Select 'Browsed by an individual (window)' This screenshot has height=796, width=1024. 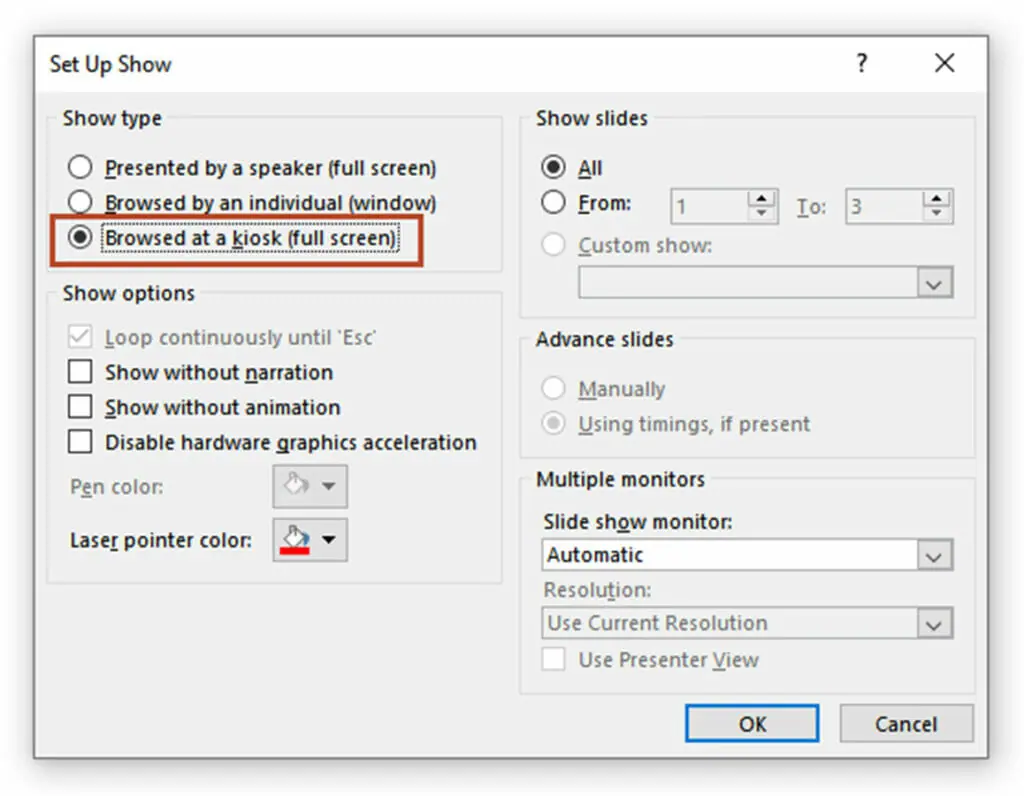click(80, 202)
